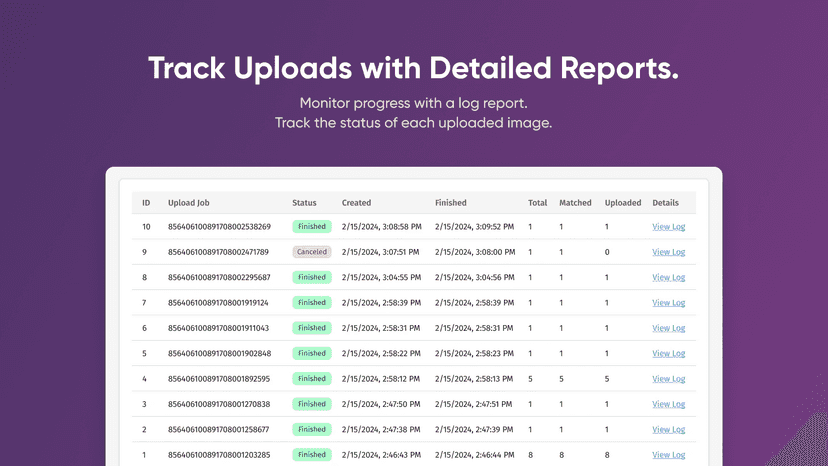Select upload job 85640610089170800​2471789
The image size is (828, 466).
pos(218,252)
